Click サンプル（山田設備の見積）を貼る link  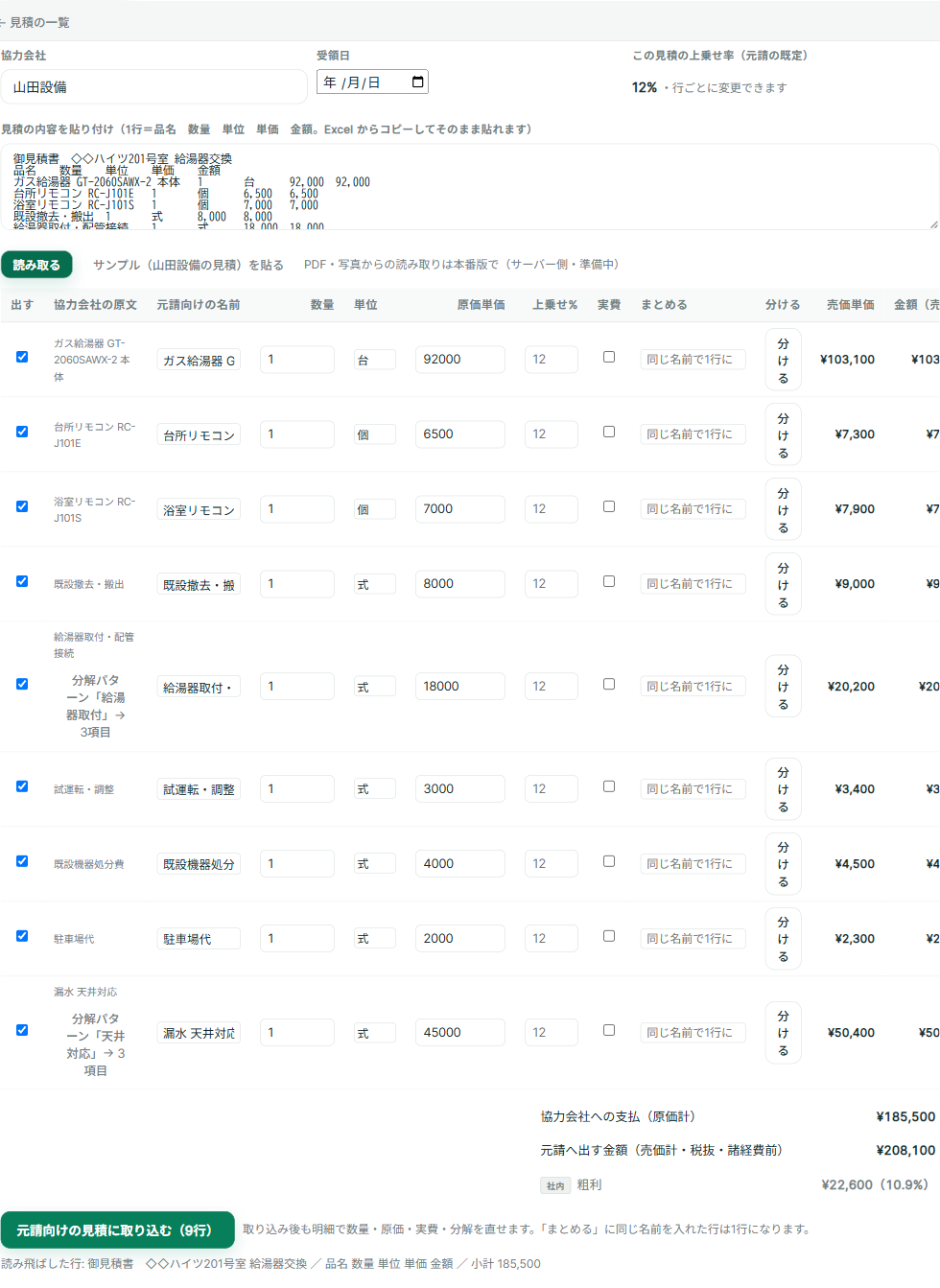[x=188, y=265]
